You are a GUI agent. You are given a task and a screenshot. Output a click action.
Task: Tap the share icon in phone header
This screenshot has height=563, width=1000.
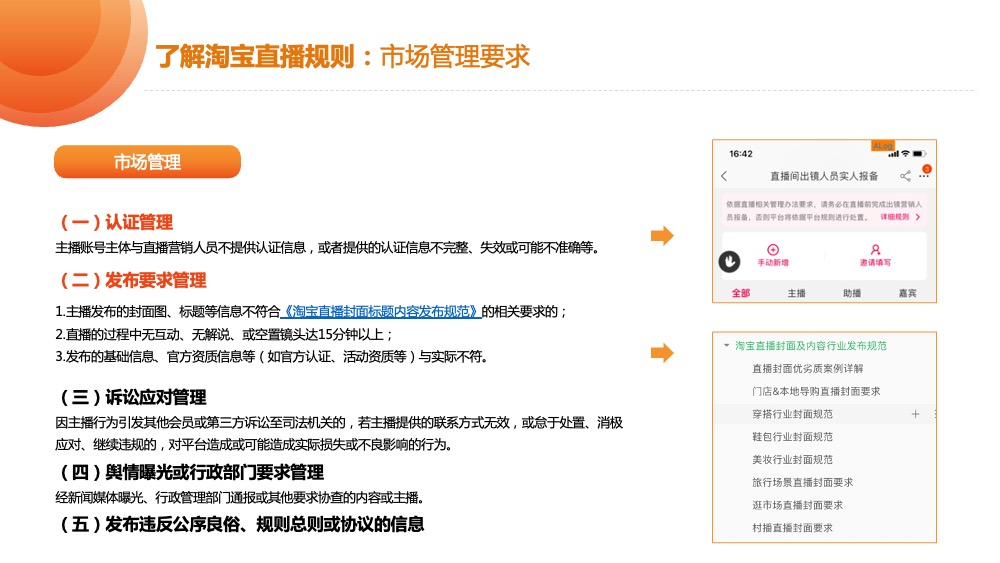(905, 176)
